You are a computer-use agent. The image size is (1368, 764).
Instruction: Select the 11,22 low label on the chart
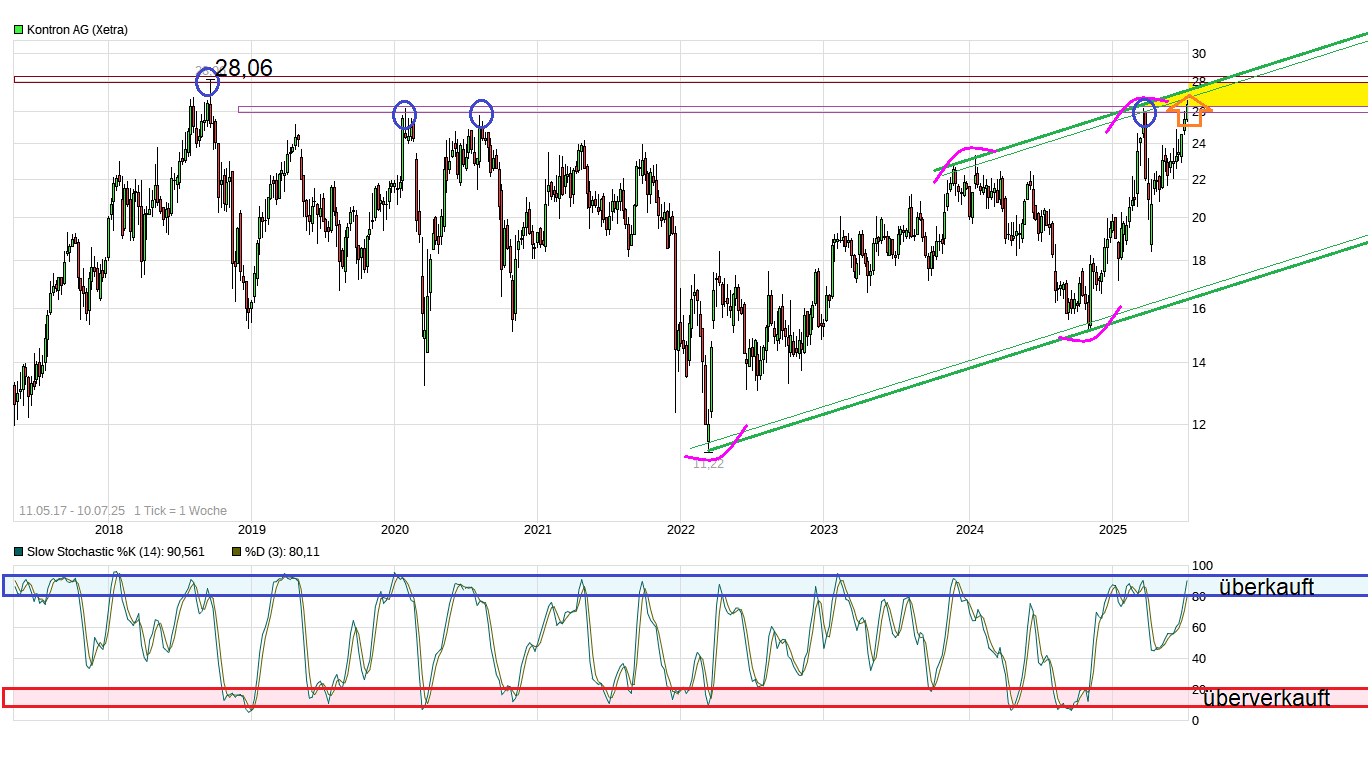click(708, 463)
